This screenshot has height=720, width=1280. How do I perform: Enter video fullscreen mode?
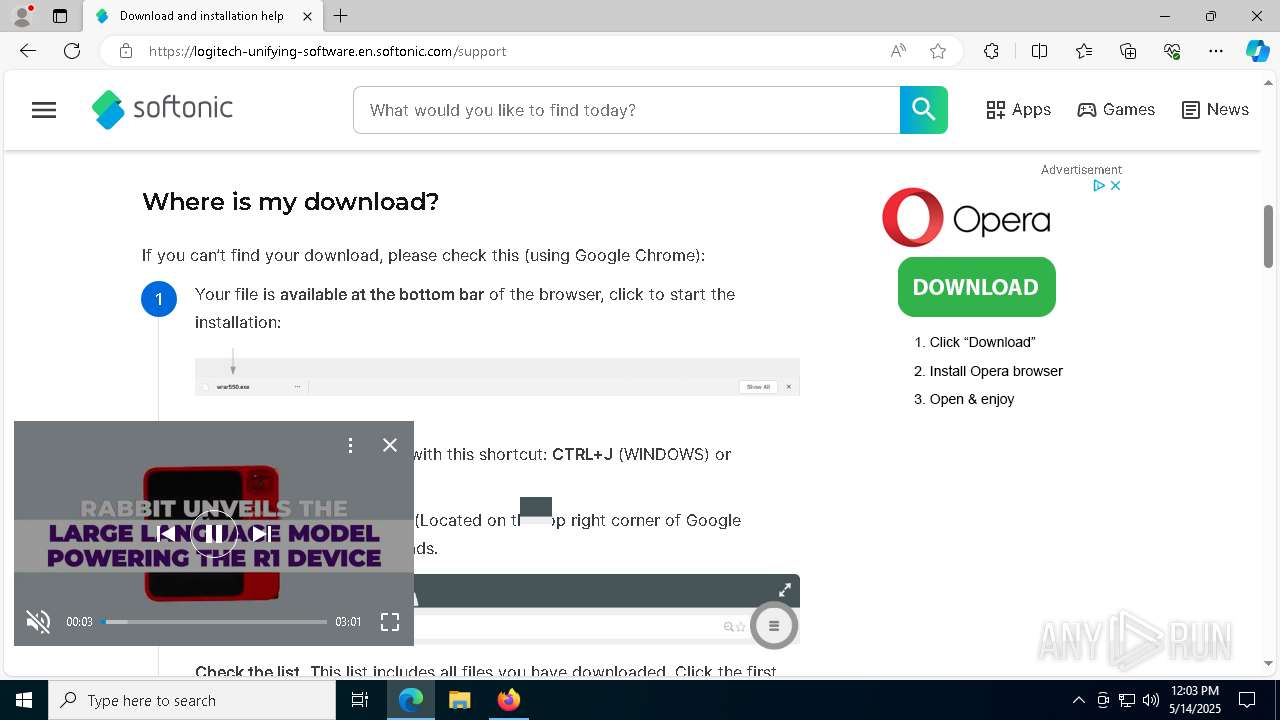390,622
